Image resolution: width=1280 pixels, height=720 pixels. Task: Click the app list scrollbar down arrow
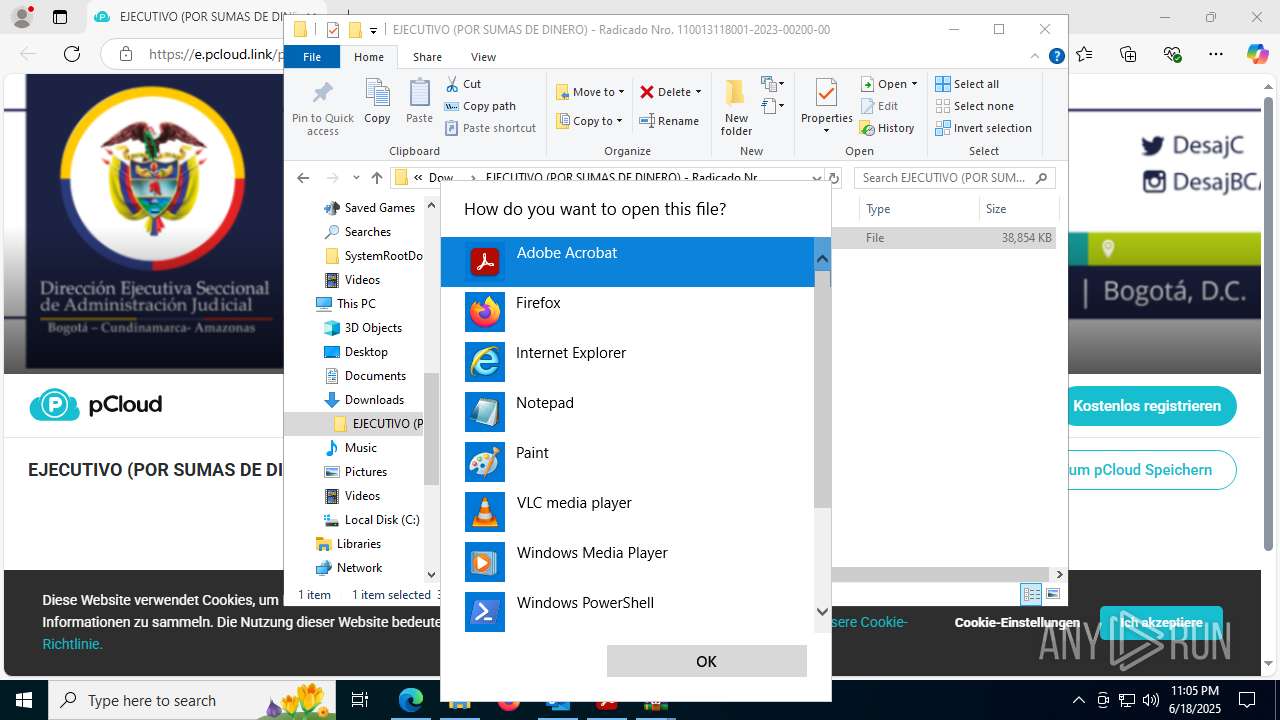822,611
